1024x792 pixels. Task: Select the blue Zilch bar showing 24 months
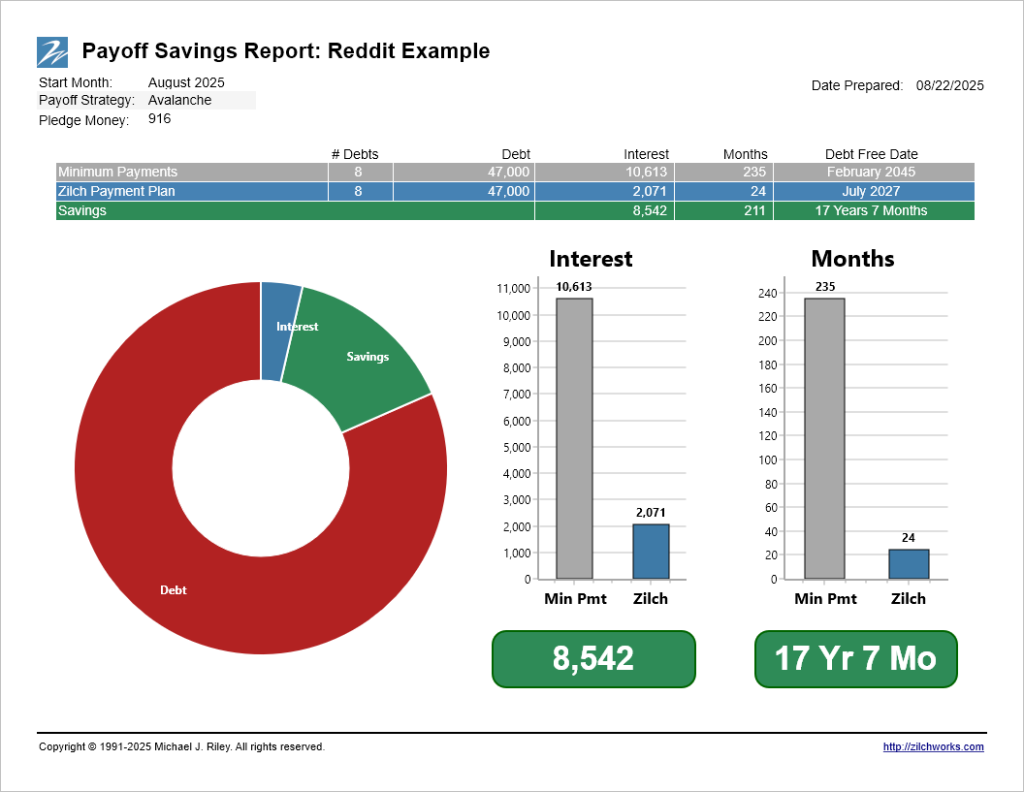[908, 564]
